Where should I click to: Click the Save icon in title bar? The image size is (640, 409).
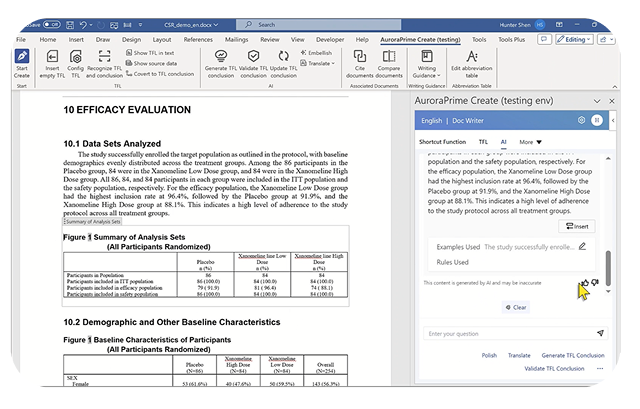click(x=70, y=25)
